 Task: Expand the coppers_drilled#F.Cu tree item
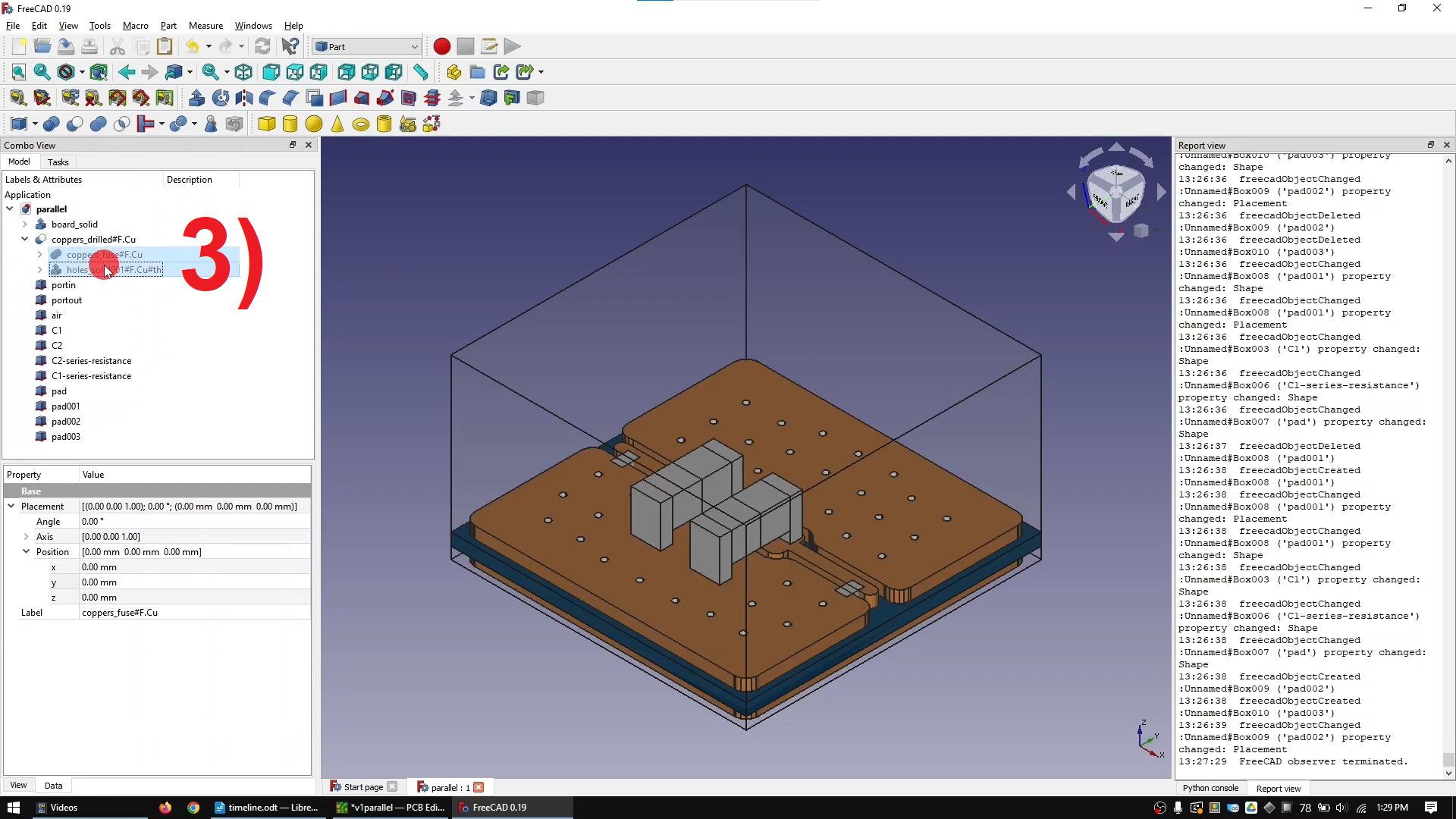pos(25,239)
